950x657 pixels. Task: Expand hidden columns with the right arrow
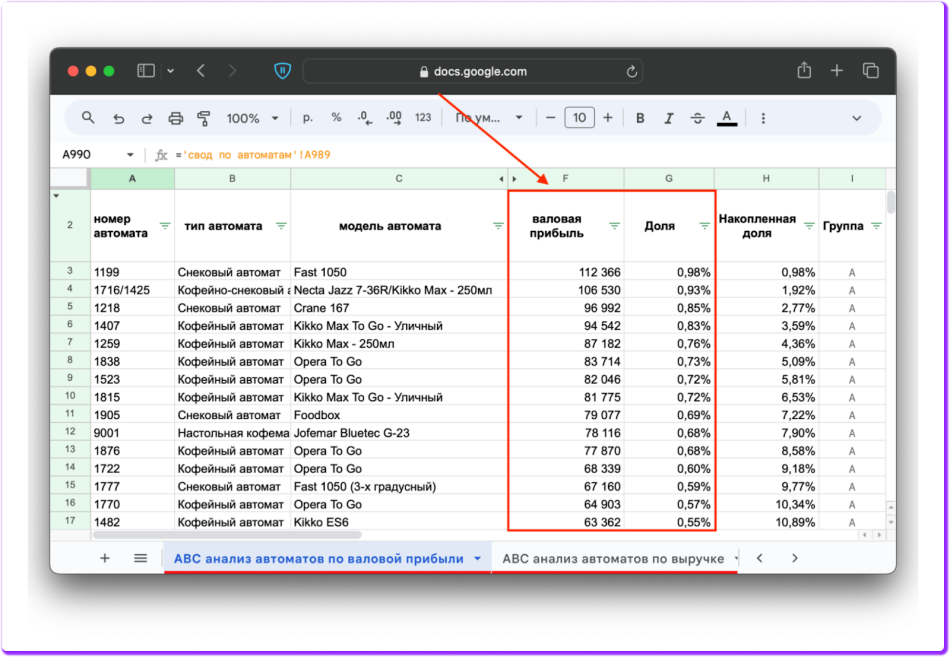(514, 179)
